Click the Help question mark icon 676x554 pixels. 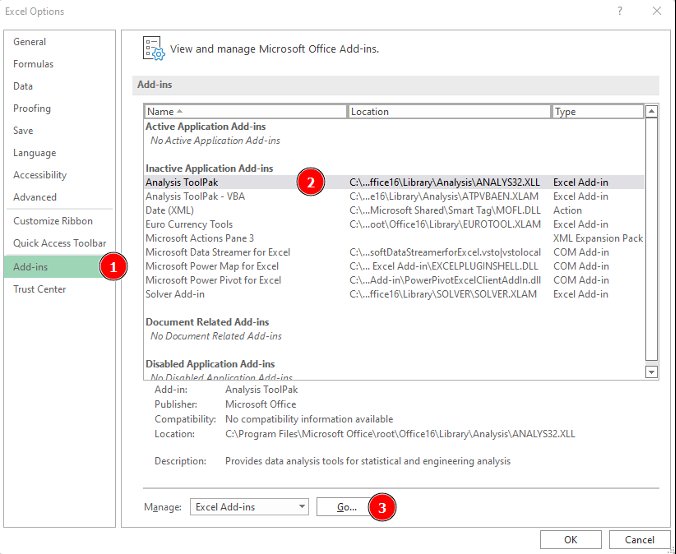point(621,12)
